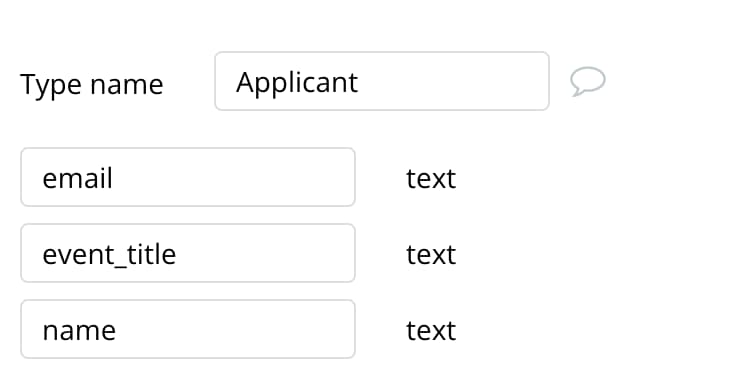
Task: Place cursor after the word email
Action: click(114, 178)
